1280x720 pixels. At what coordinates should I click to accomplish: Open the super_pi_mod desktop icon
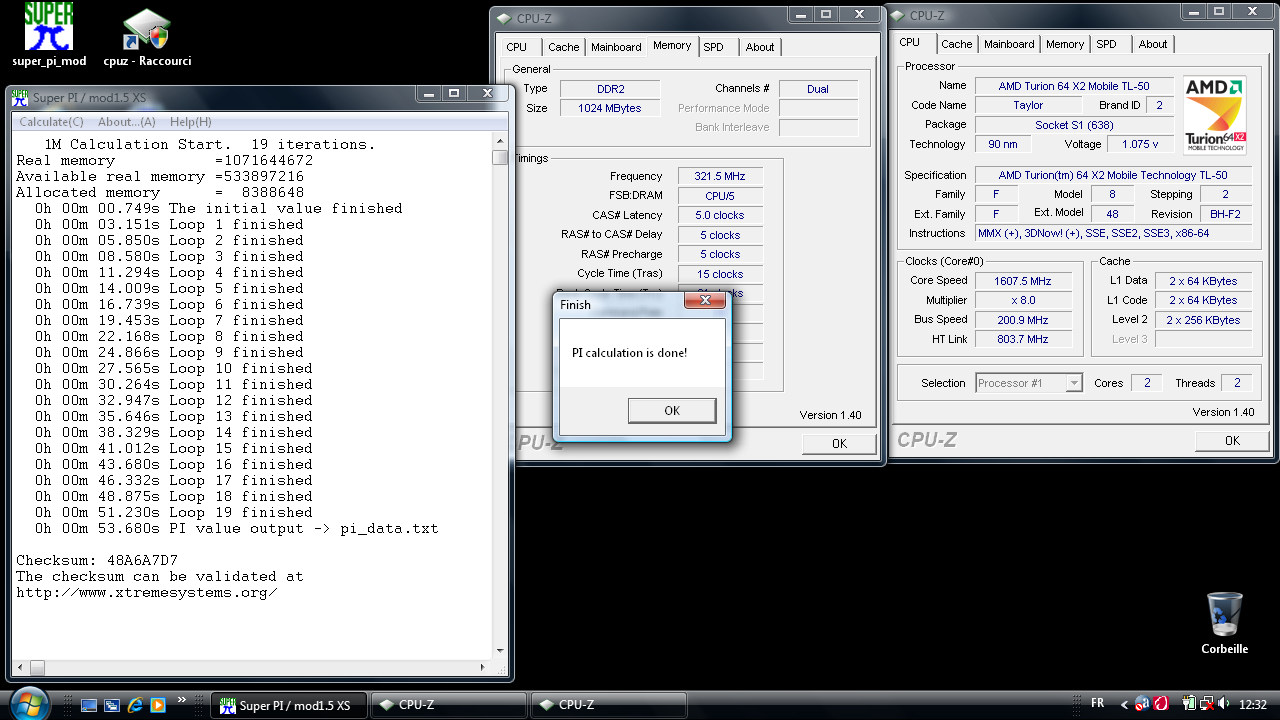coord(49,35)
